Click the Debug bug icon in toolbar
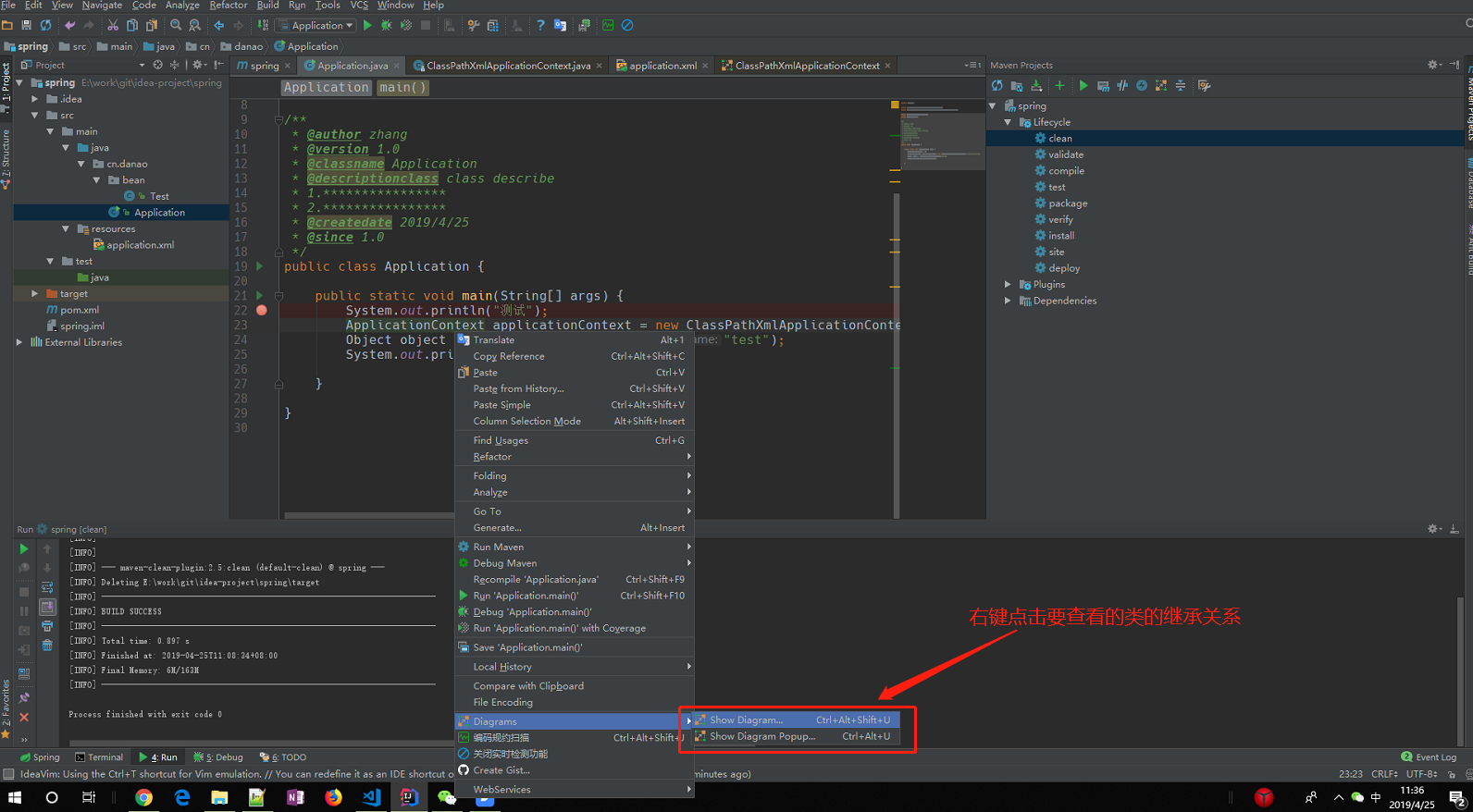Viewport: 1473px width, 812px height. coord(387,26)
